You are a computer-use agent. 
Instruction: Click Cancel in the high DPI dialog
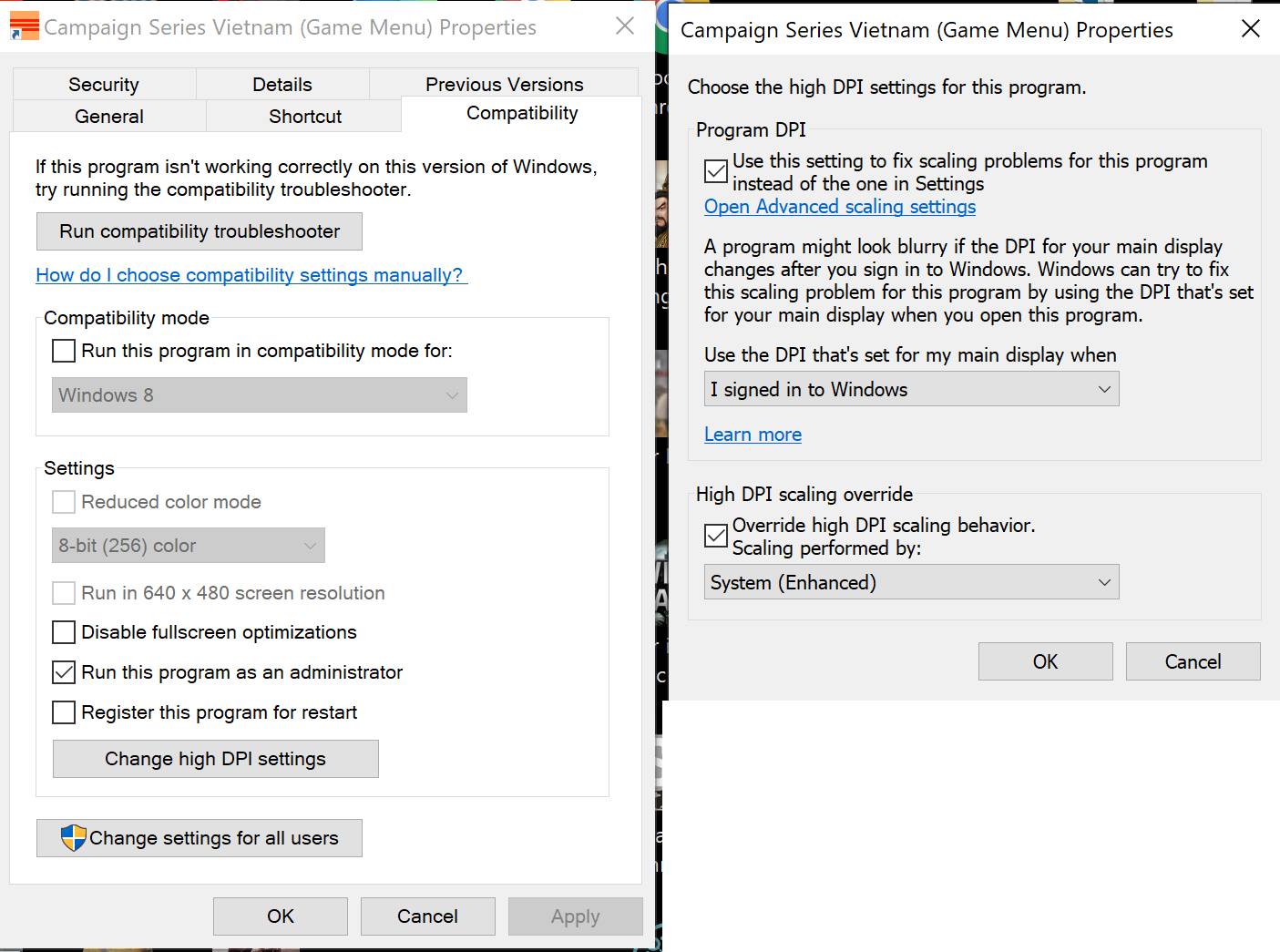1193,661
